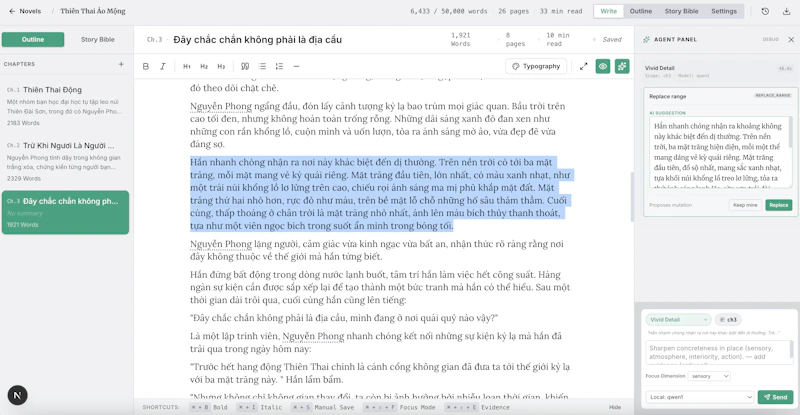The width and height of the screenshot is (800, 415).
Task: Click the Manual Save shortcut label
Action: click(x=334, y=407)
